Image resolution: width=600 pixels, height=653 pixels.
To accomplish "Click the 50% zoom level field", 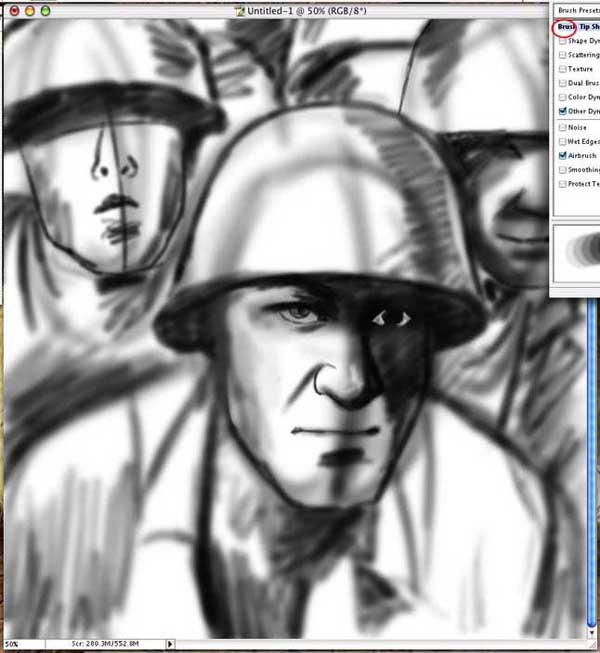I will (x=23, y=644).
